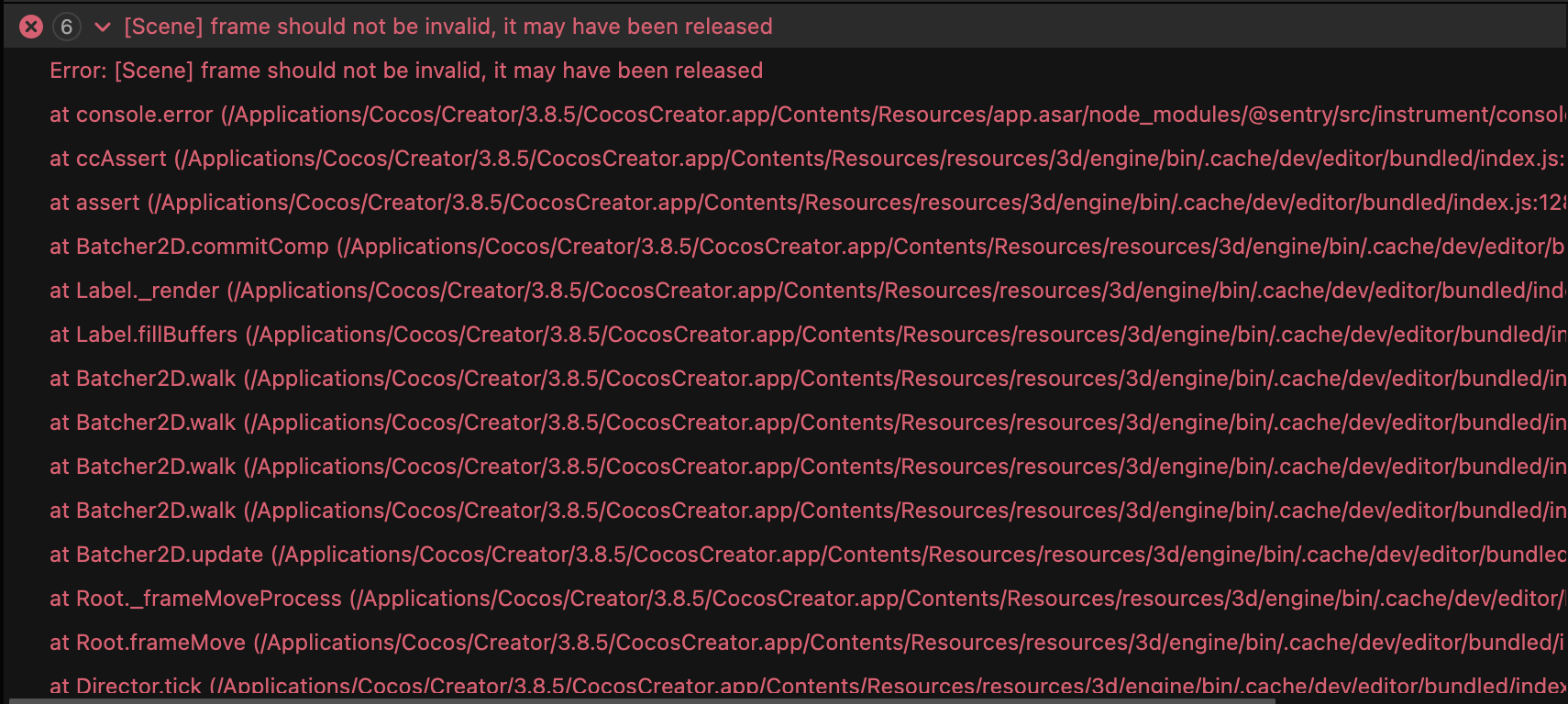Screen dimensions: 1568x704
Task: Click the red error icon
Action: pyautogui.click(x=31, y=27)
